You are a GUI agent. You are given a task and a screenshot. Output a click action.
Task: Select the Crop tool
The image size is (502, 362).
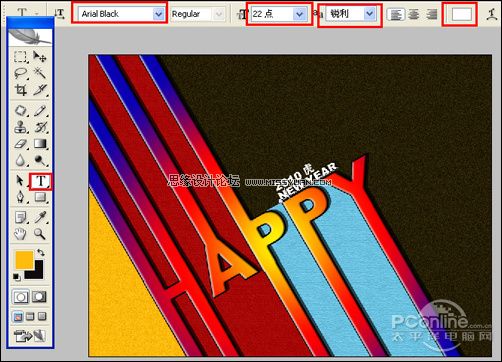[20, 89]
